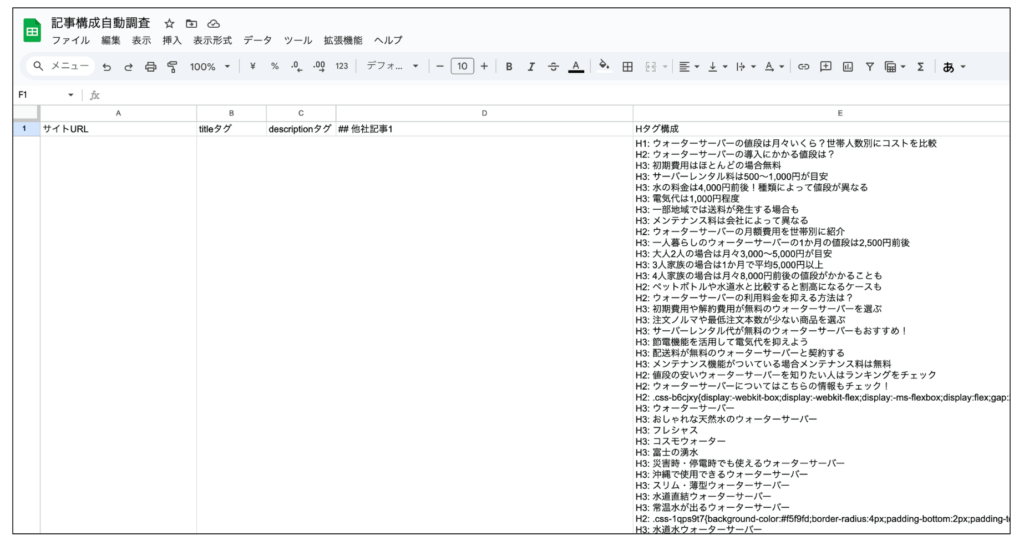1024x545 pixels.
Task: Open text wrapping dropdown
Action: (x=746, y=67)
